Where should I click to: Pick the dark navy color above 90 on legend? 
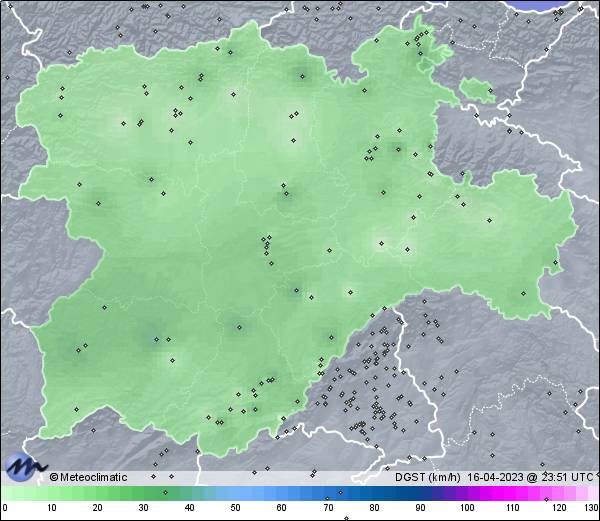coord(420,493)
